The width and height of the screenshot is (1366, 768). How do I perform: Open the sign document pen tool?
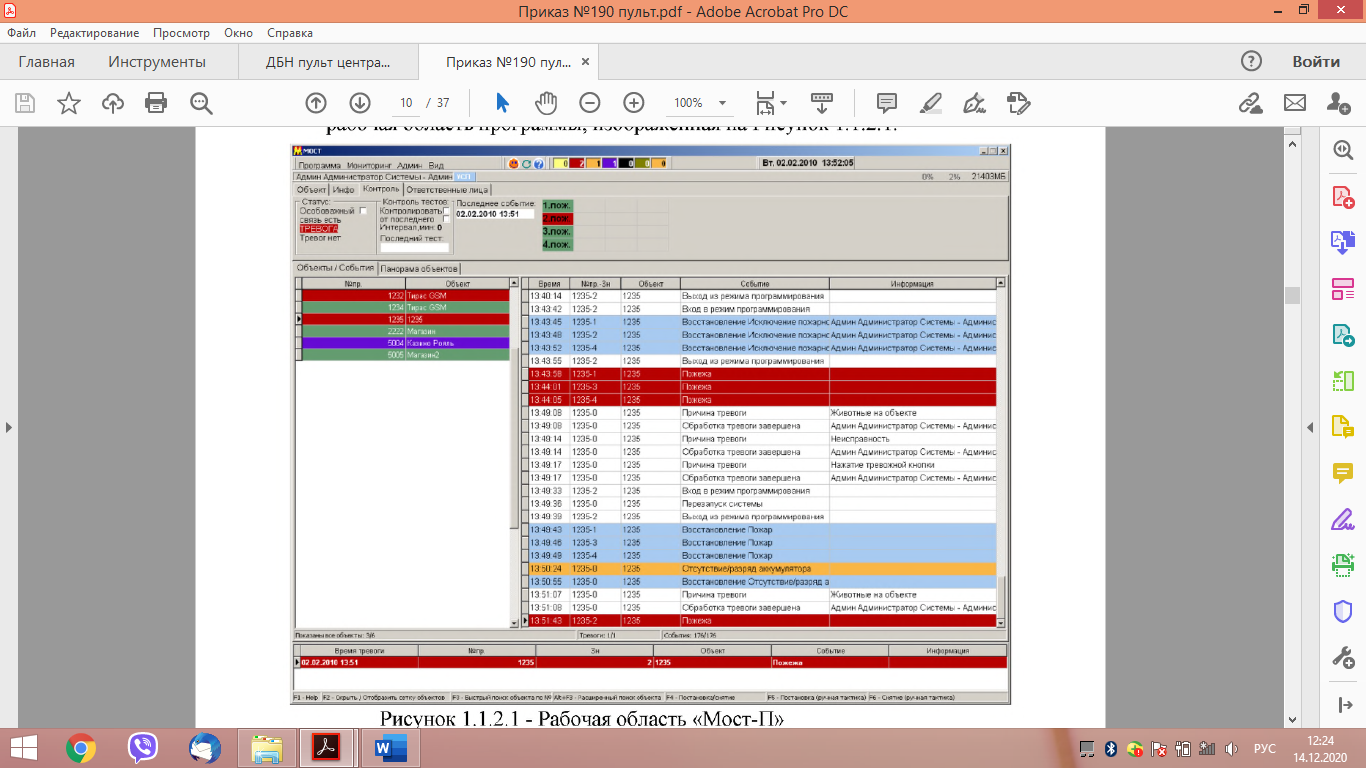[x=974, y=102]
